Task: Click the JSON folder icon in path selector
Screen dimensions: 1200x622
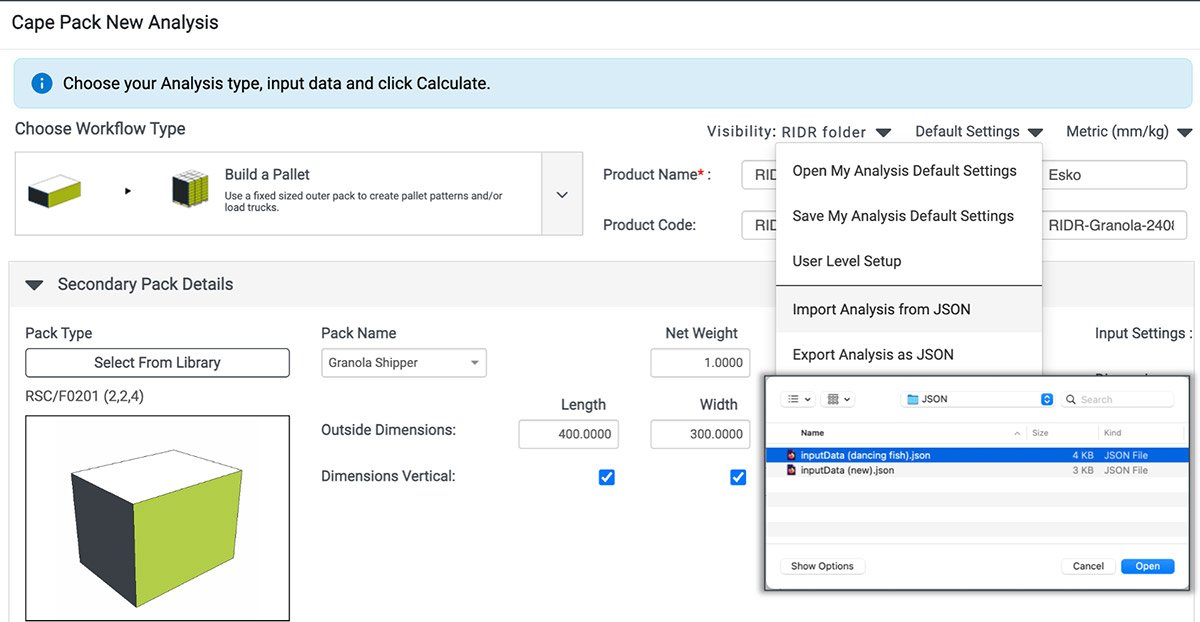Action: click(912, 399)
